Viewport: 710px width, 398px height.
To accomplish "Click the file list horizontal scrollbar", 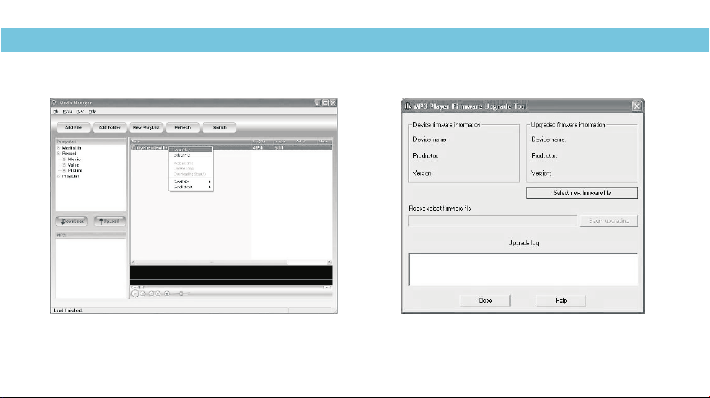I will [231, 262].
